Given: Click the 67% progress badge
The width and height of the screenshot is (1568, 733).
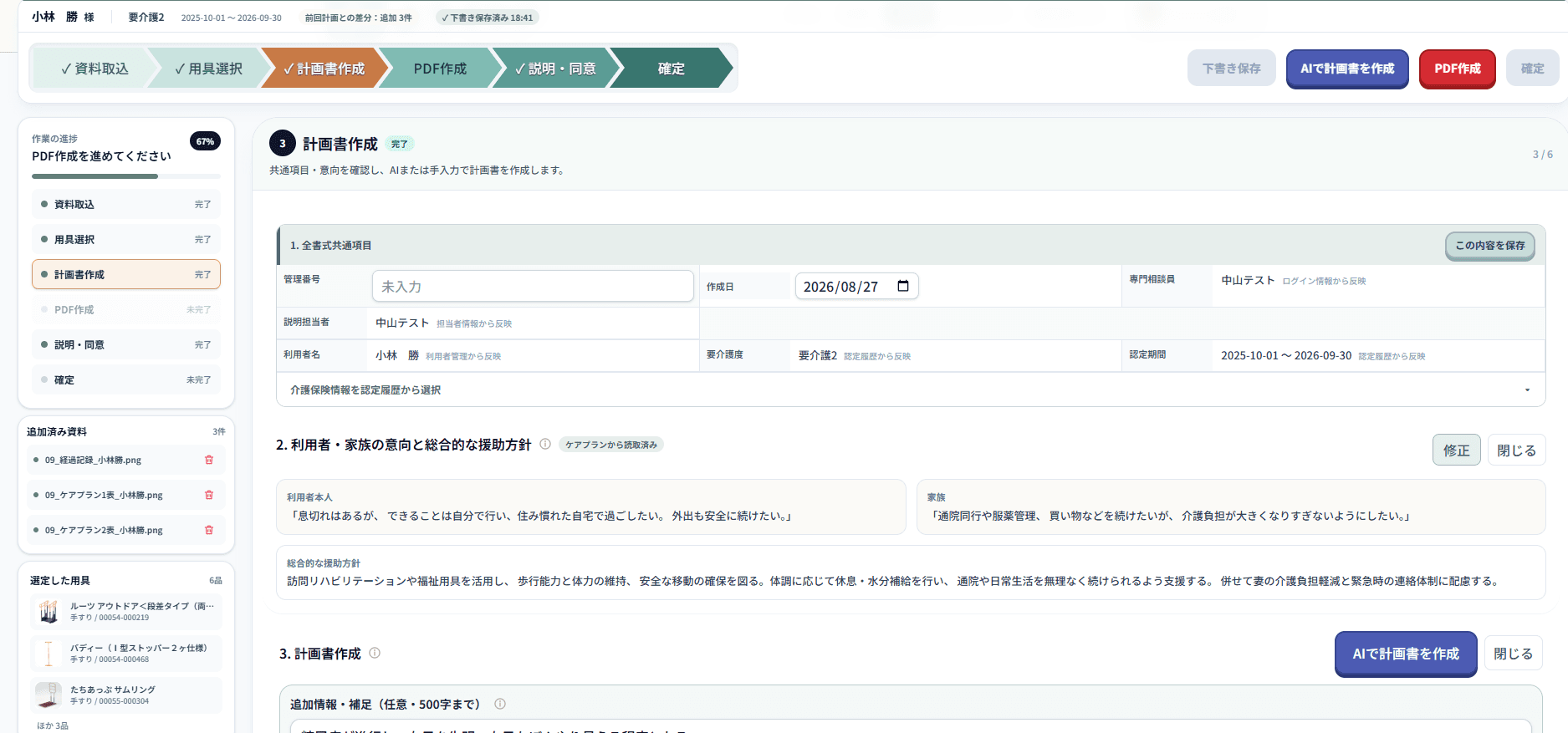Looking at the screenshot, I should click(205, 141).
